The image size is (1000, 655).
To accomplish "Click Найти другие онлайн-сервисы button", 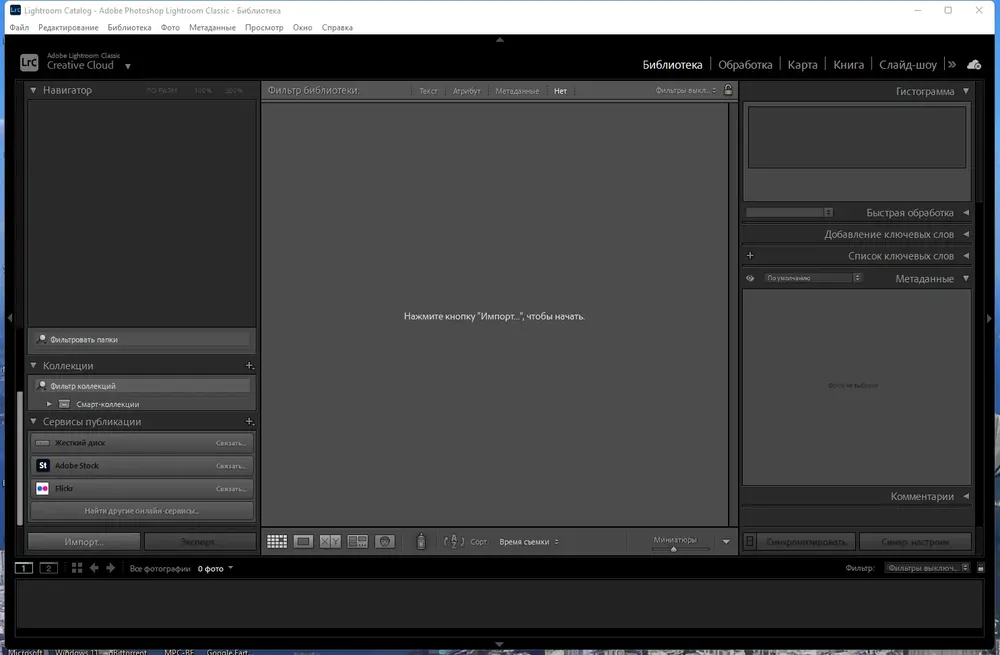I will pyautogui.click(x=142, y=510).
